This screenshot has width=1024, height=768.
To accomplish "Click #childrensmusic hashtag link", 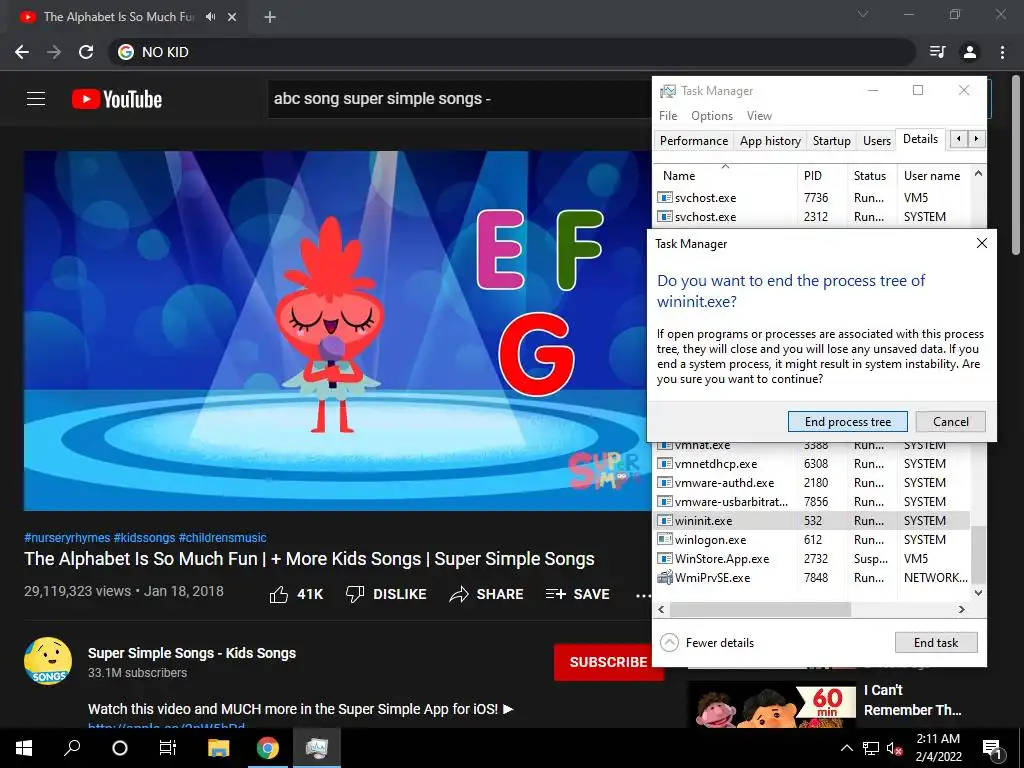I will point(223,538).
